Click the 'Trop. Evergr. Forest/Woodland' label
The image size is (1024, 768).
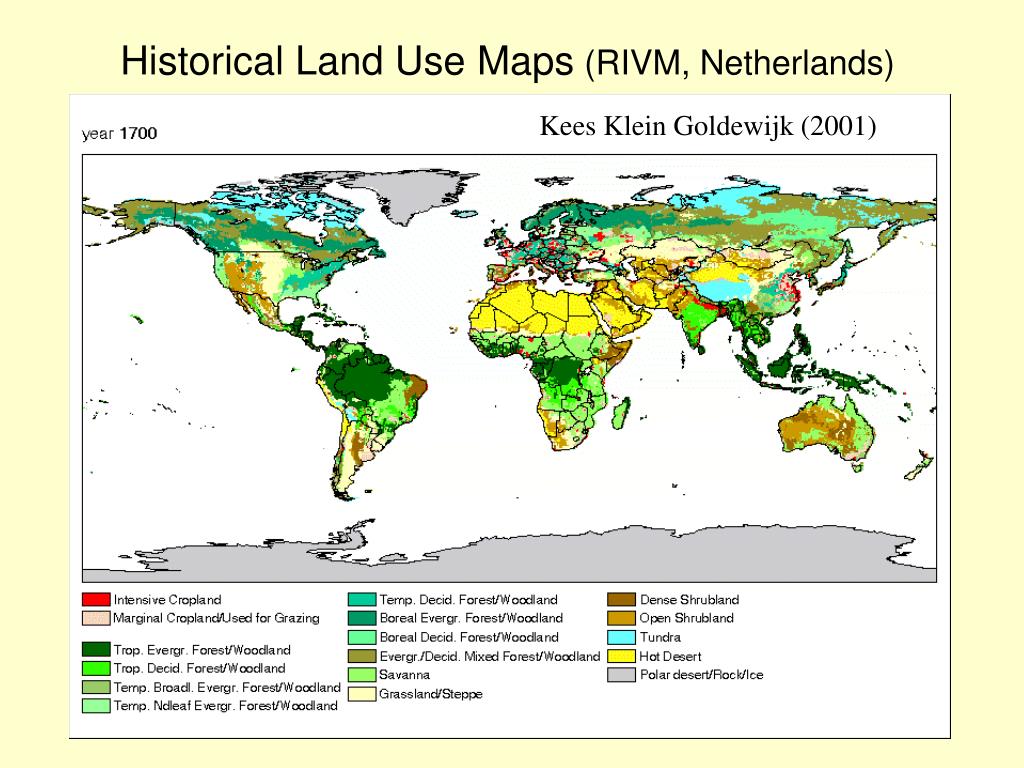[x=202, y=650]
